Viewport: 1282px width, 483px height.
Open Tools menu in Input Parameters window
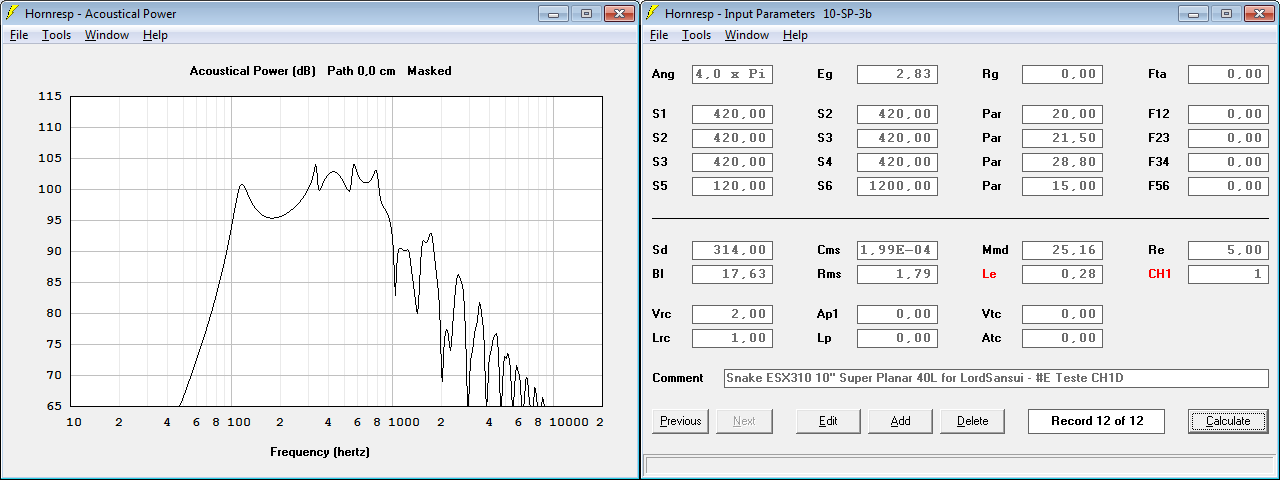[696, 35]
